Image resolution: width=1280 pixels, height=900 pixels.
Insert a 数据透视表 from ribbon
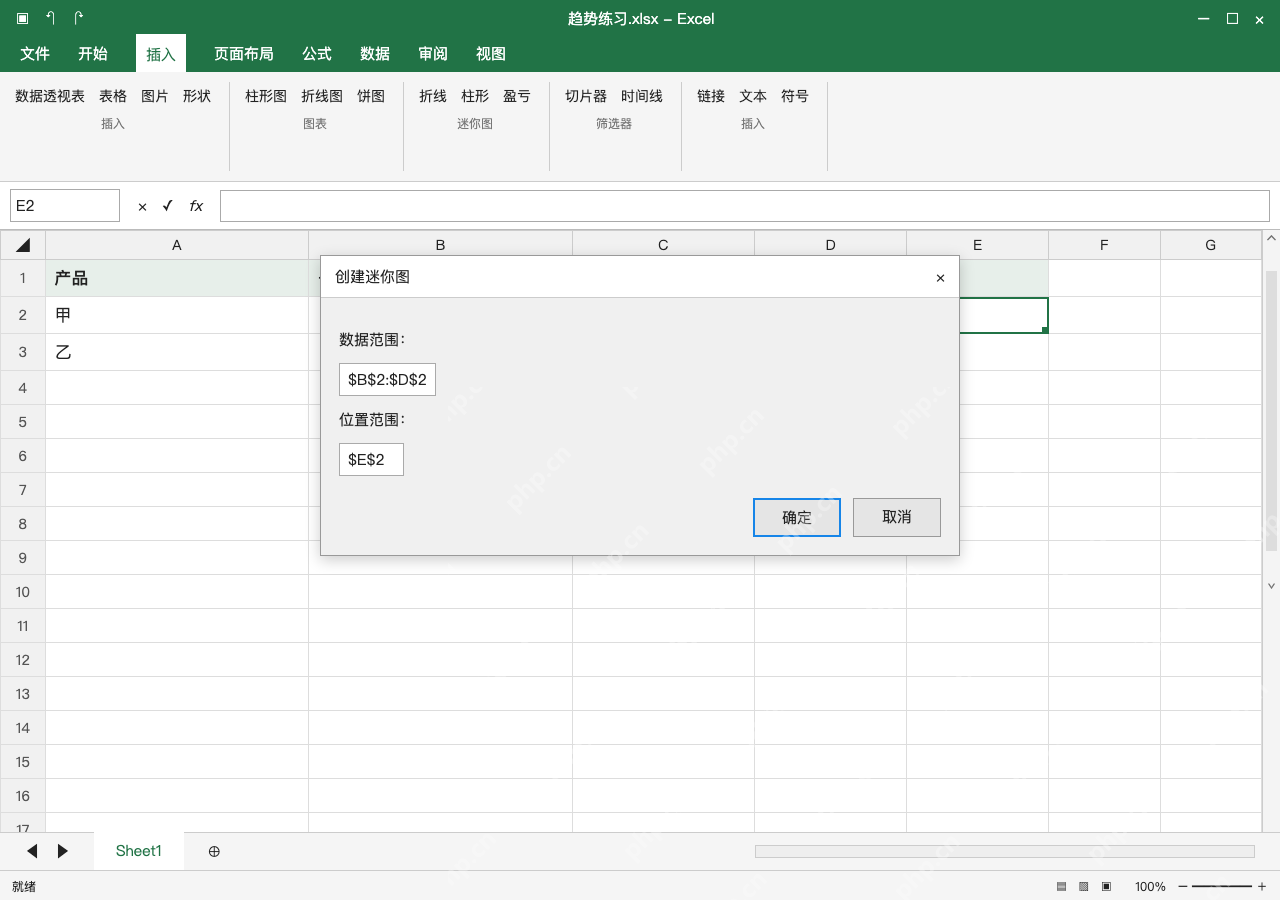[x=50, y=96]
